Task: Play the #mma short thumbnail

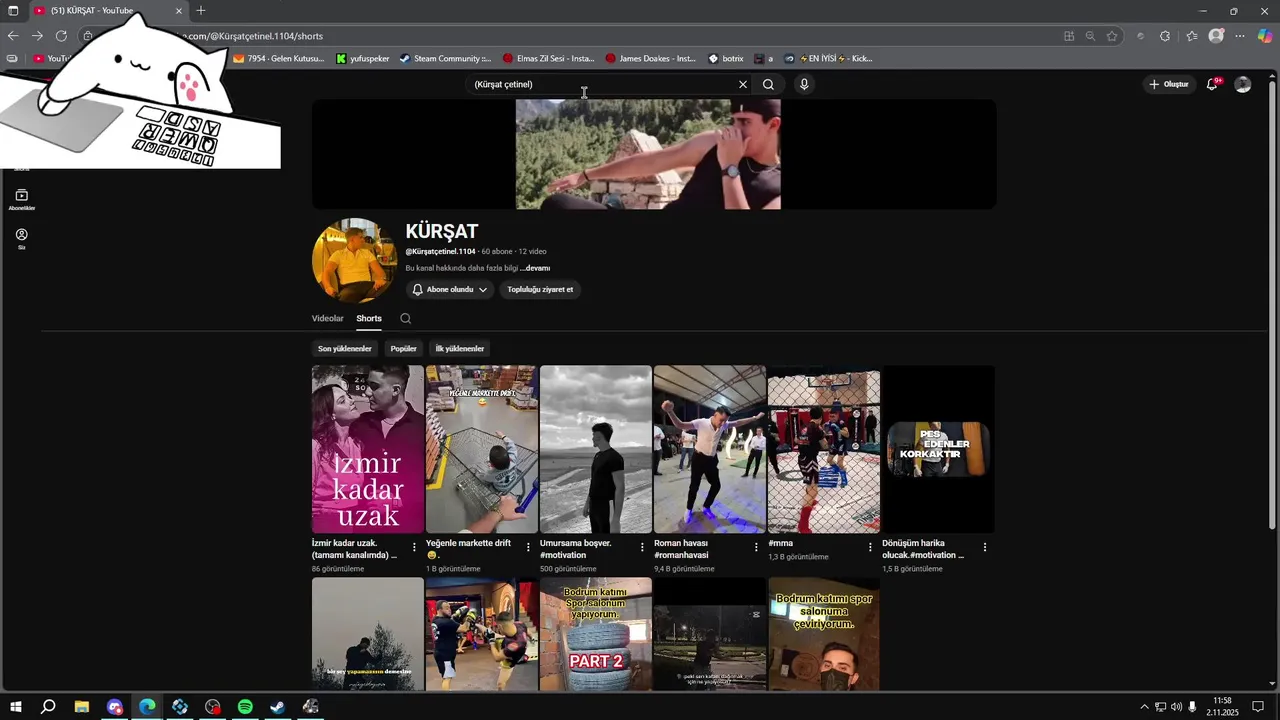Action: tap(824, 449)
